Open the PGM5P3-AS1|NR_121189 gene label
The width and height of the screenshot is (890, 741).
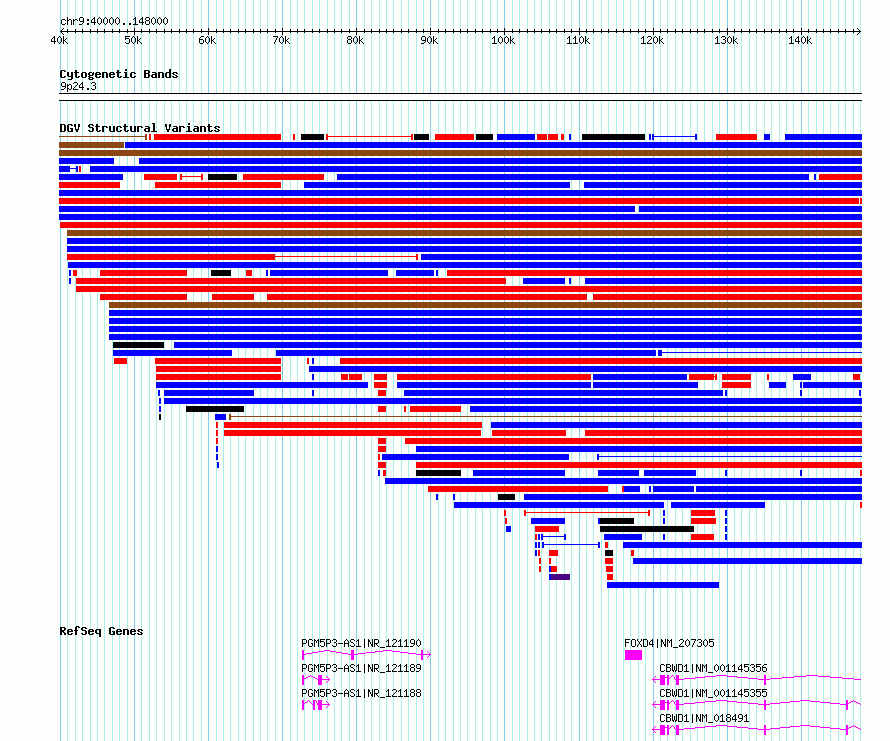[x=361, y=668]
